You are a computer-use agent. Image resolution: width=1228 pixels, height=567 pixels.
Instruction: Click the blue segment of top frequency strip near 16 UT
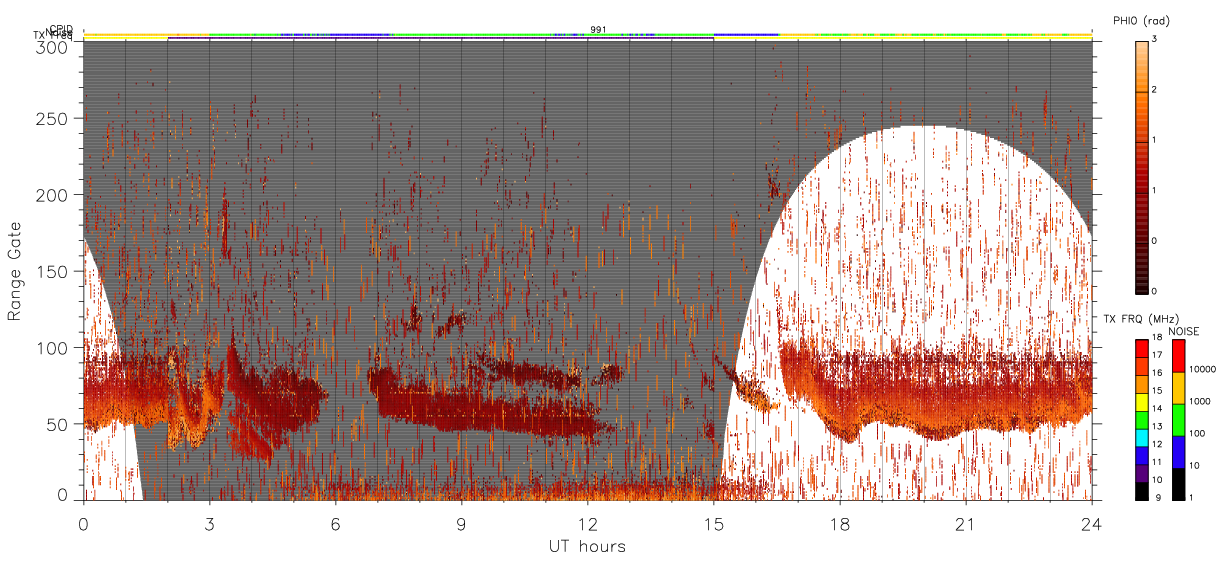[746, 34]
